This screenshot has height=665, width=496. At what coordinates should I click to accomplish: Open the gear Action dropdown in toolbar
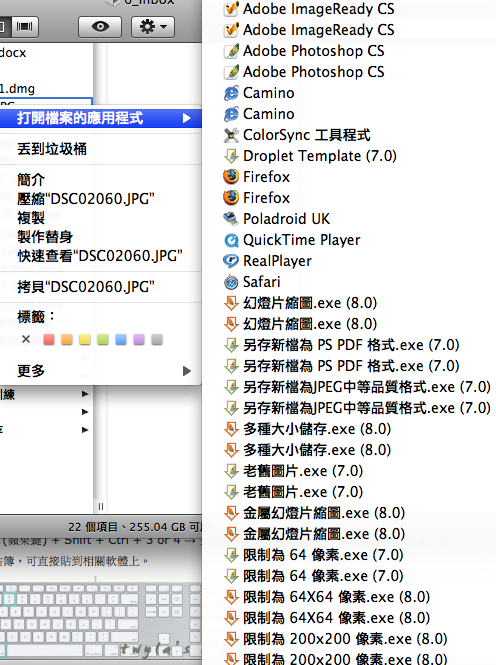pyautogui.click(x=153, y=27)
